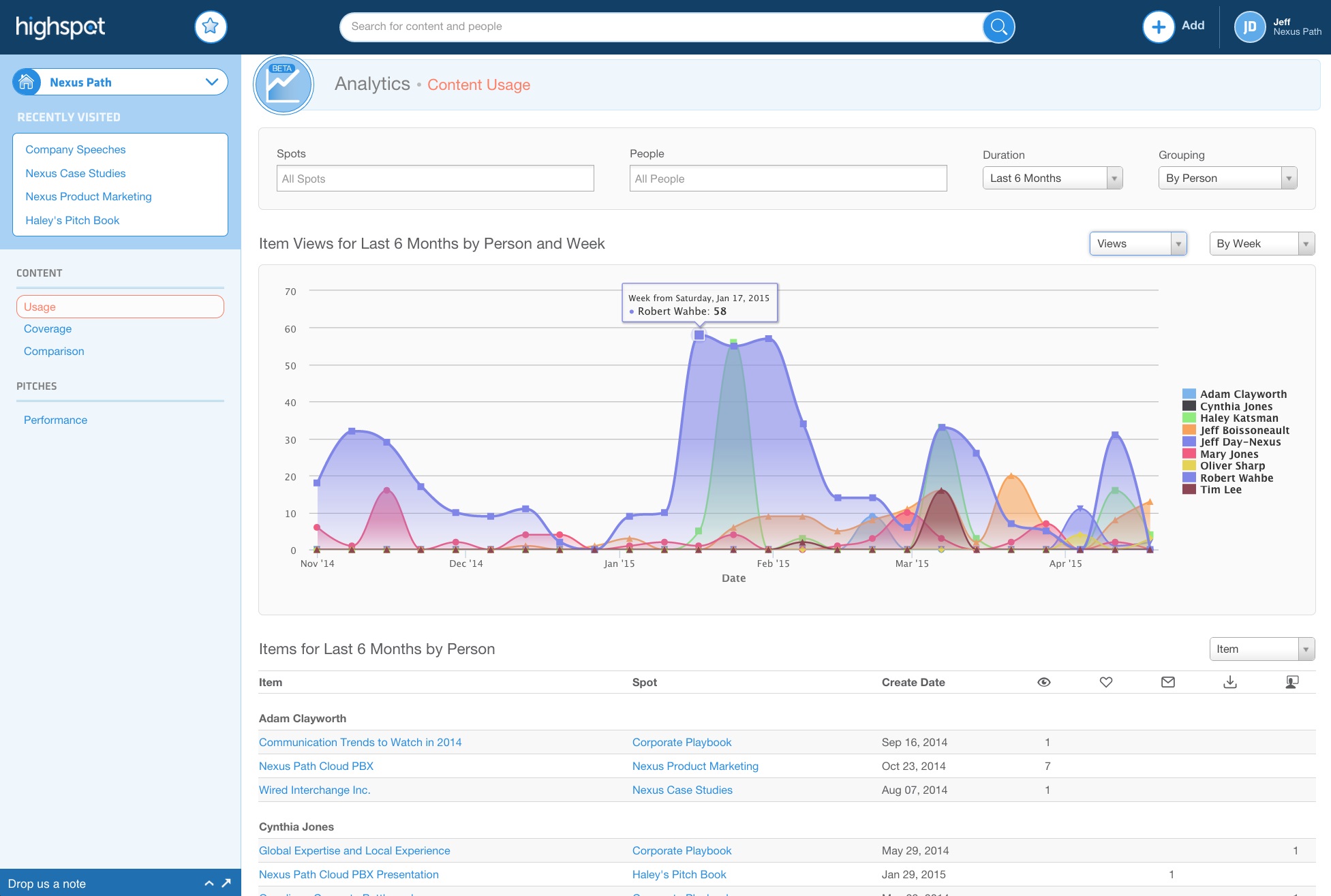Screen dimensions: 1331x896
Task: Click the Add label in header
Action: click(1193, 26)
